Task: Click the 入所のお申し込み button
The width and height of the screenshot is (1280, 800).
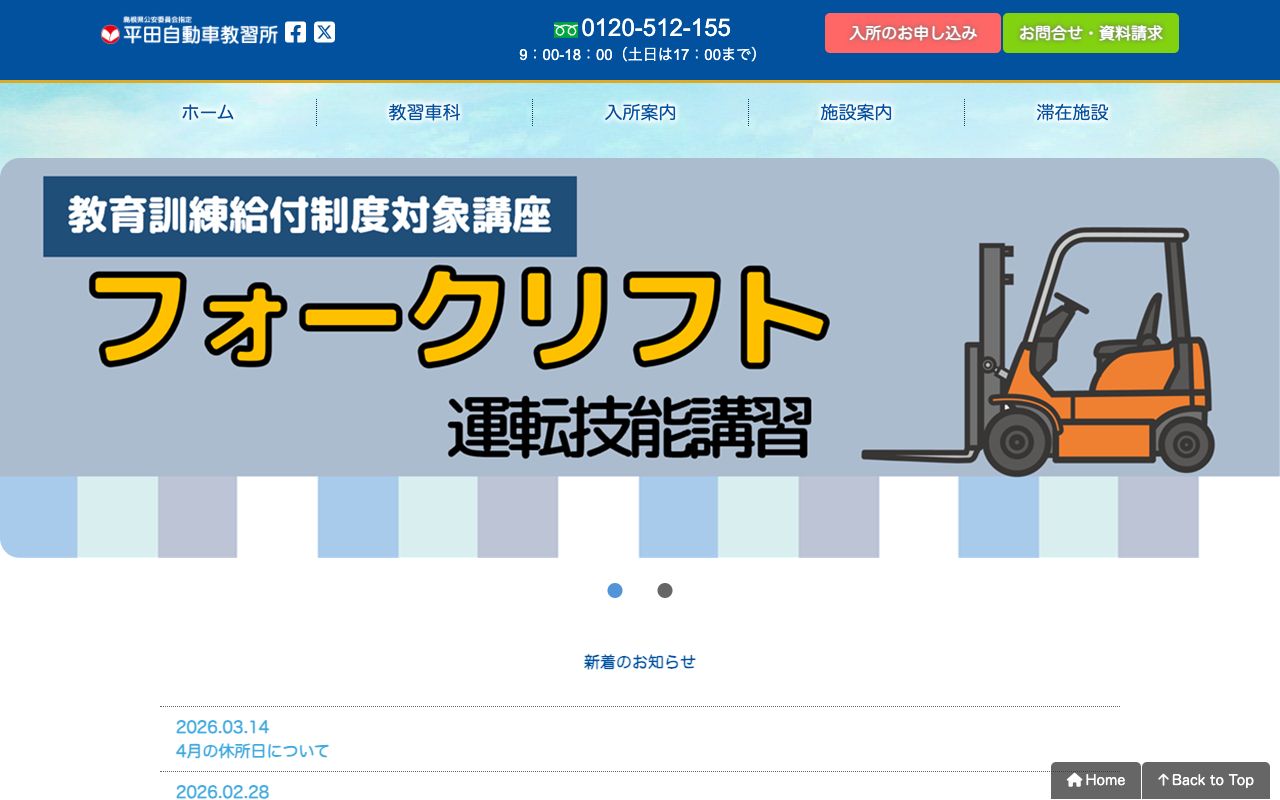Action: click(x=911, y=33)
